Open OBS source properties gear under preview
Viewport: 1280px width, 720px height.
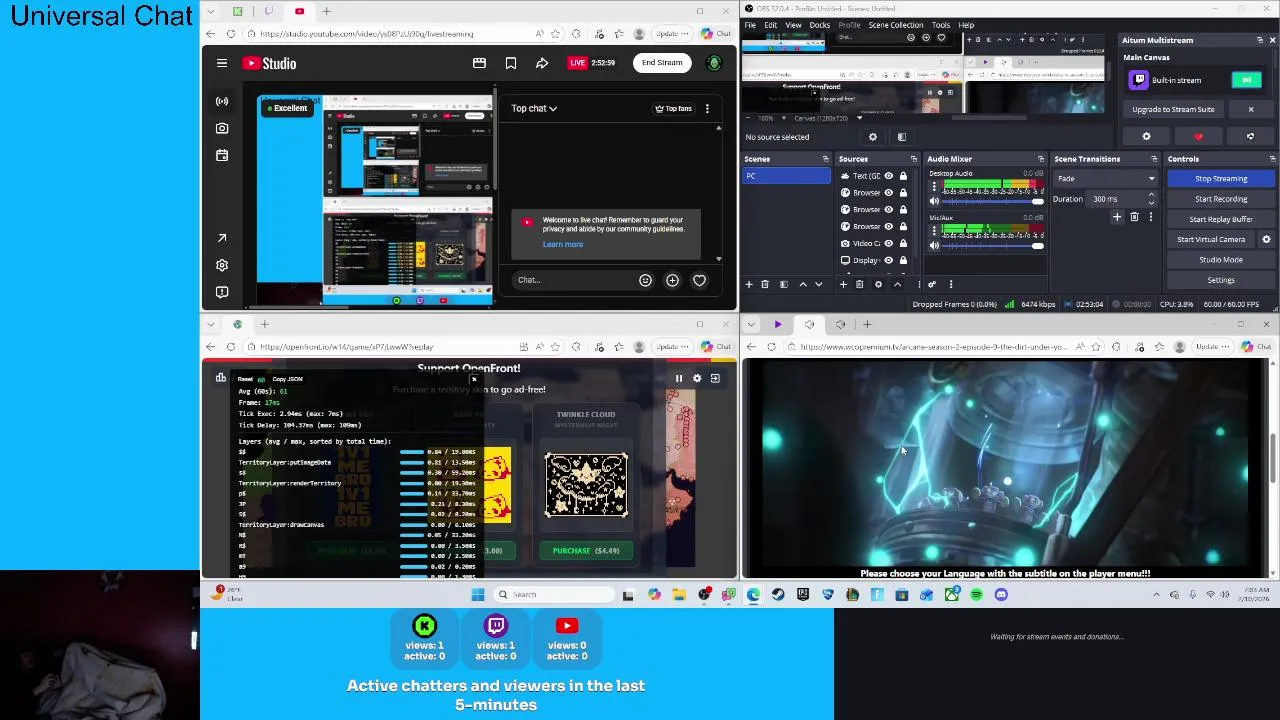click(x=873, y=137)
